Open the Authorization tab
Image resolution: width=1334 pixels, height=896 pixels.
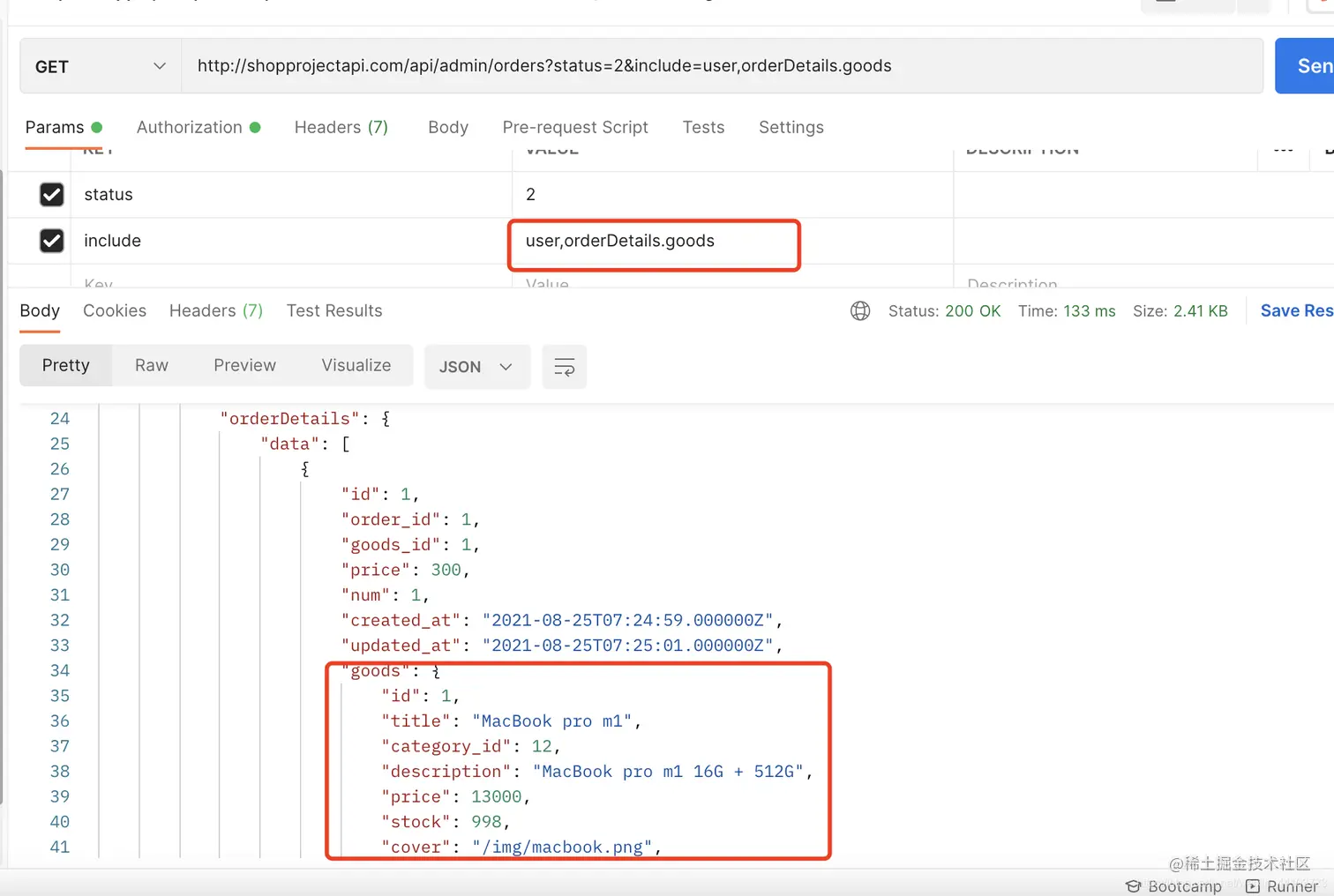coord(199,127)
